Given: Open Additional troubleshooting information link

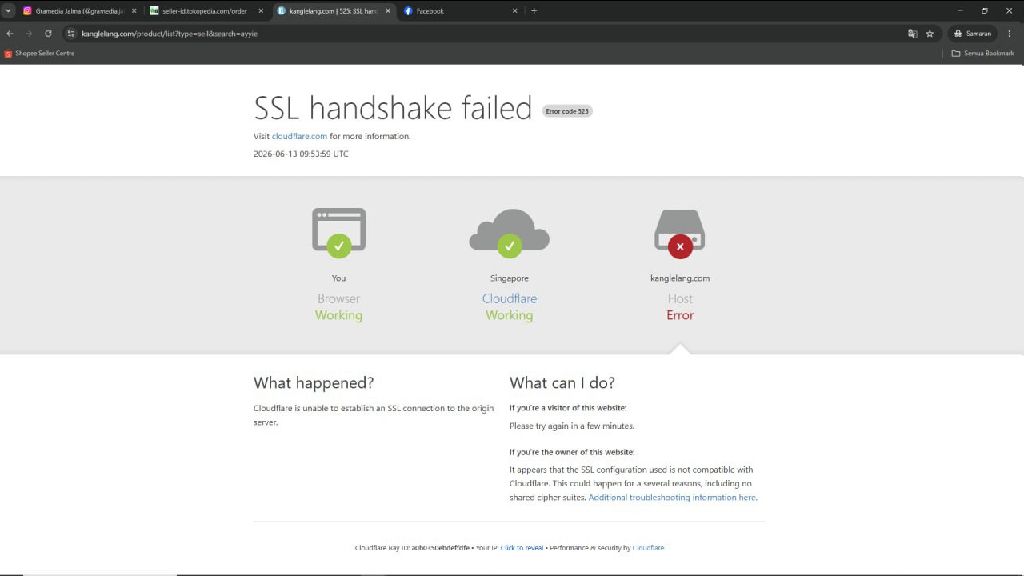Looking at the screenshot, I should [672, 498].
